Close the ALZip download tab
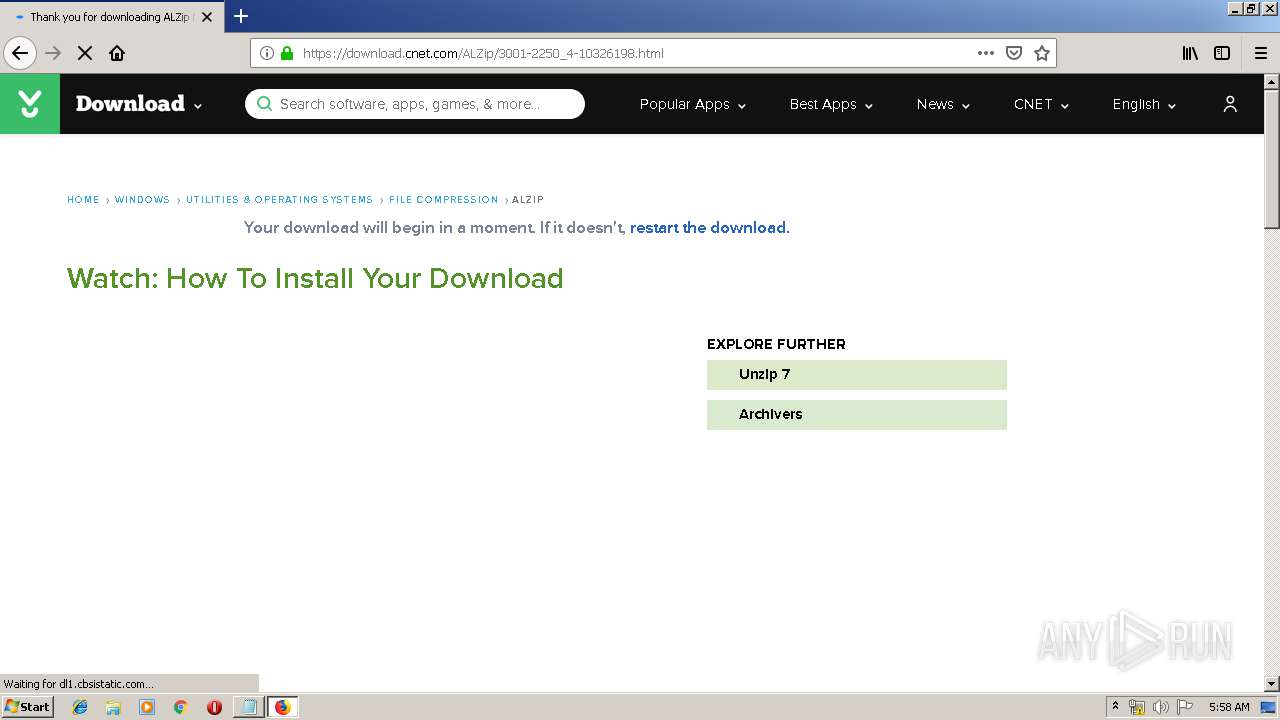Screen dimensions: 1280x720 click(x=207, y=17)
